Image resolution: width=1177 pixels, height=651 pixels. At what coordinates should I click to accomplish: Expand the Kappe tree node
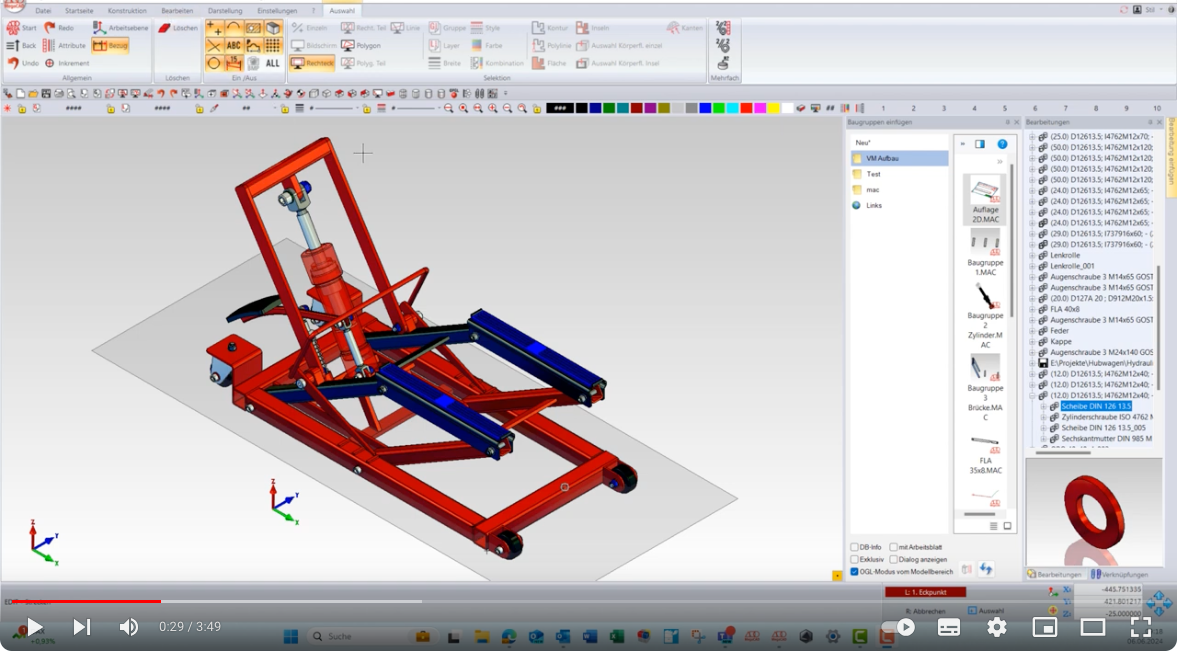point(1032,342)
